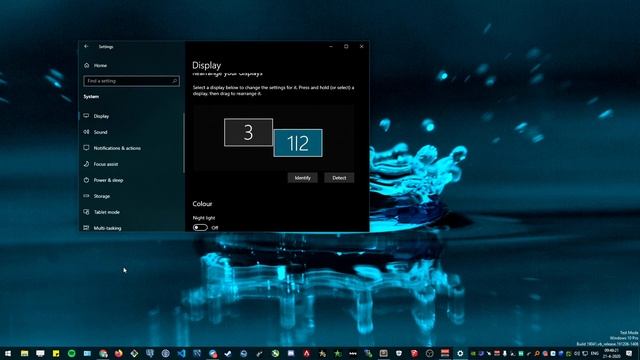
Task: Click the search magnifier in Find a setting
Action: 174,81
